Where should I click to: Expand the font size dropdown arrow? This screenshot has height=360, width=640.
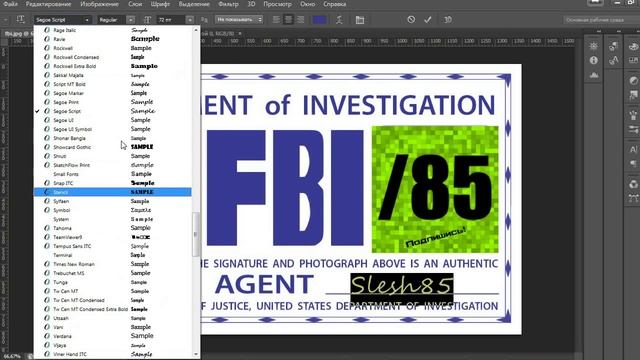pyautogui.click(x=190, y=20)
